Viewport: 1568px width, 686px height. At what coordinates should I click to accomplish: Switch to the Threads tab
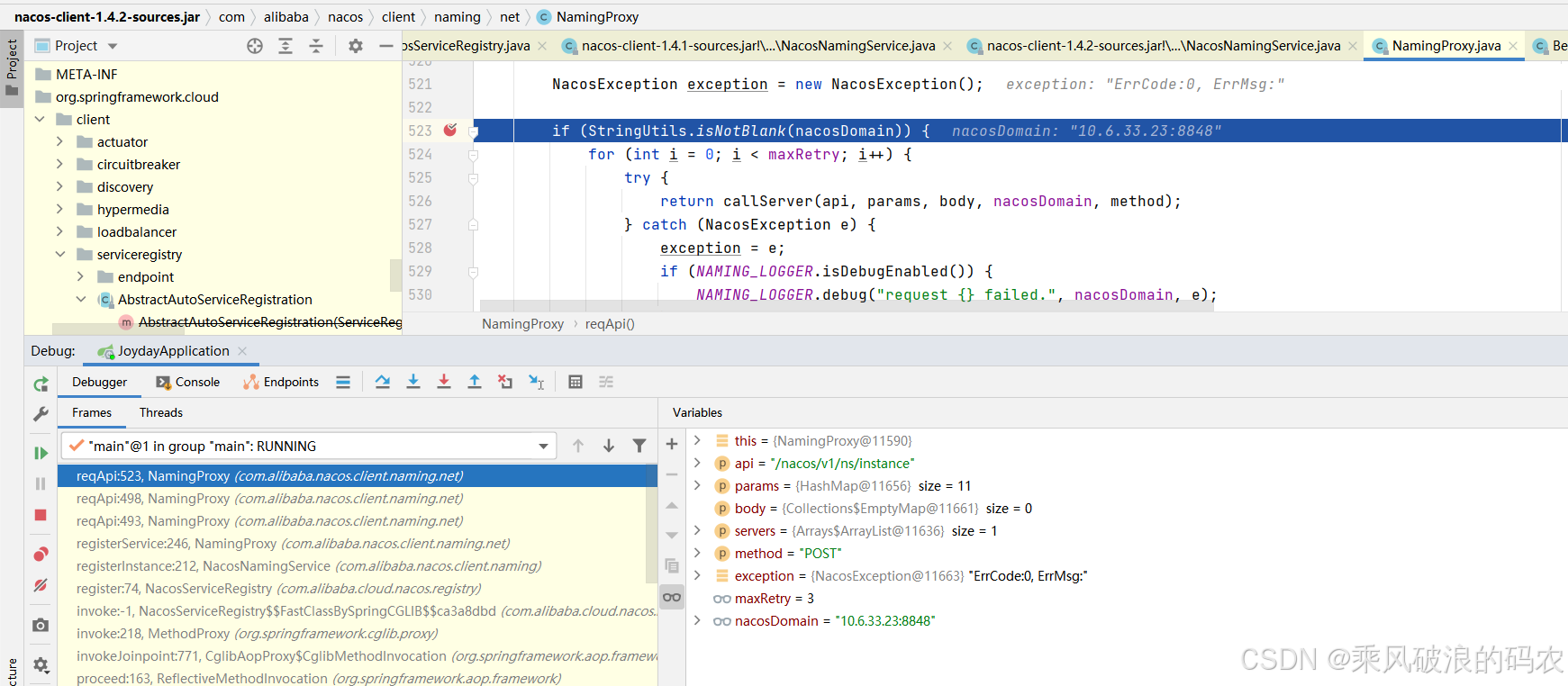pos(160,412)
